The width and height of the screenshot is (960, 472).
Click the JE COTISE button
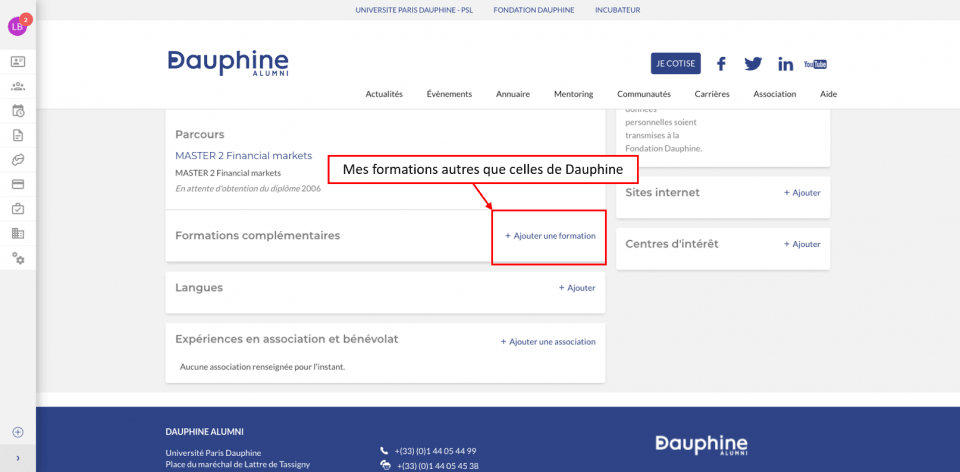click(676, 64)
